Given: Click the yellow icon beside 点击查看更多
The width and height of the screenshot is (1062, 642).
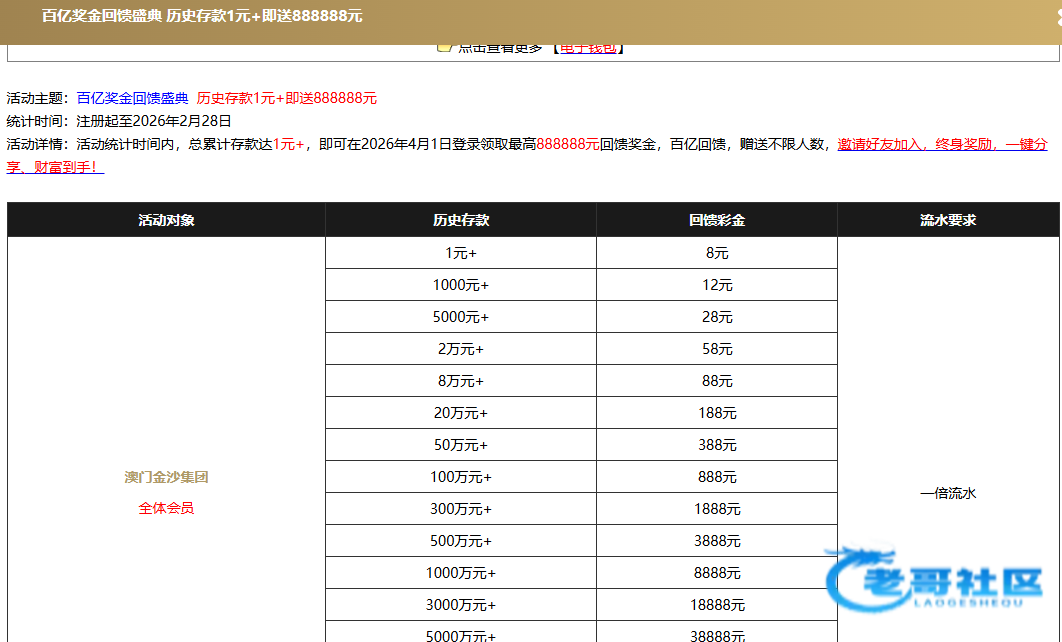Looking at the screenshot, I should click(x=444, y=47).
